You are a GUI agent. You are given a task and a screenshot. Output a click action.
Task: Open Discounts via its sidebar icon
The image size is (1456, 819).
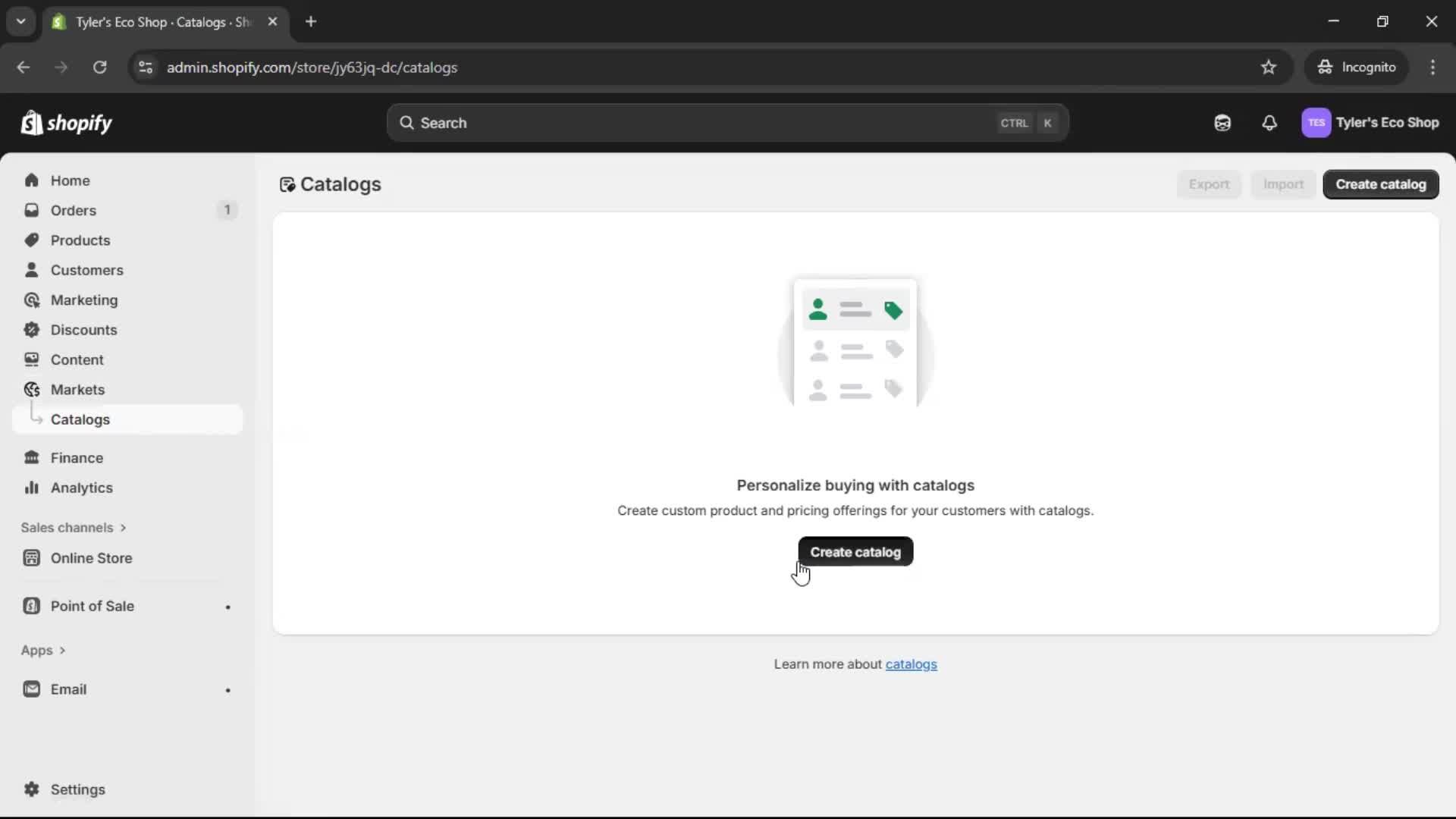[31, 330]
